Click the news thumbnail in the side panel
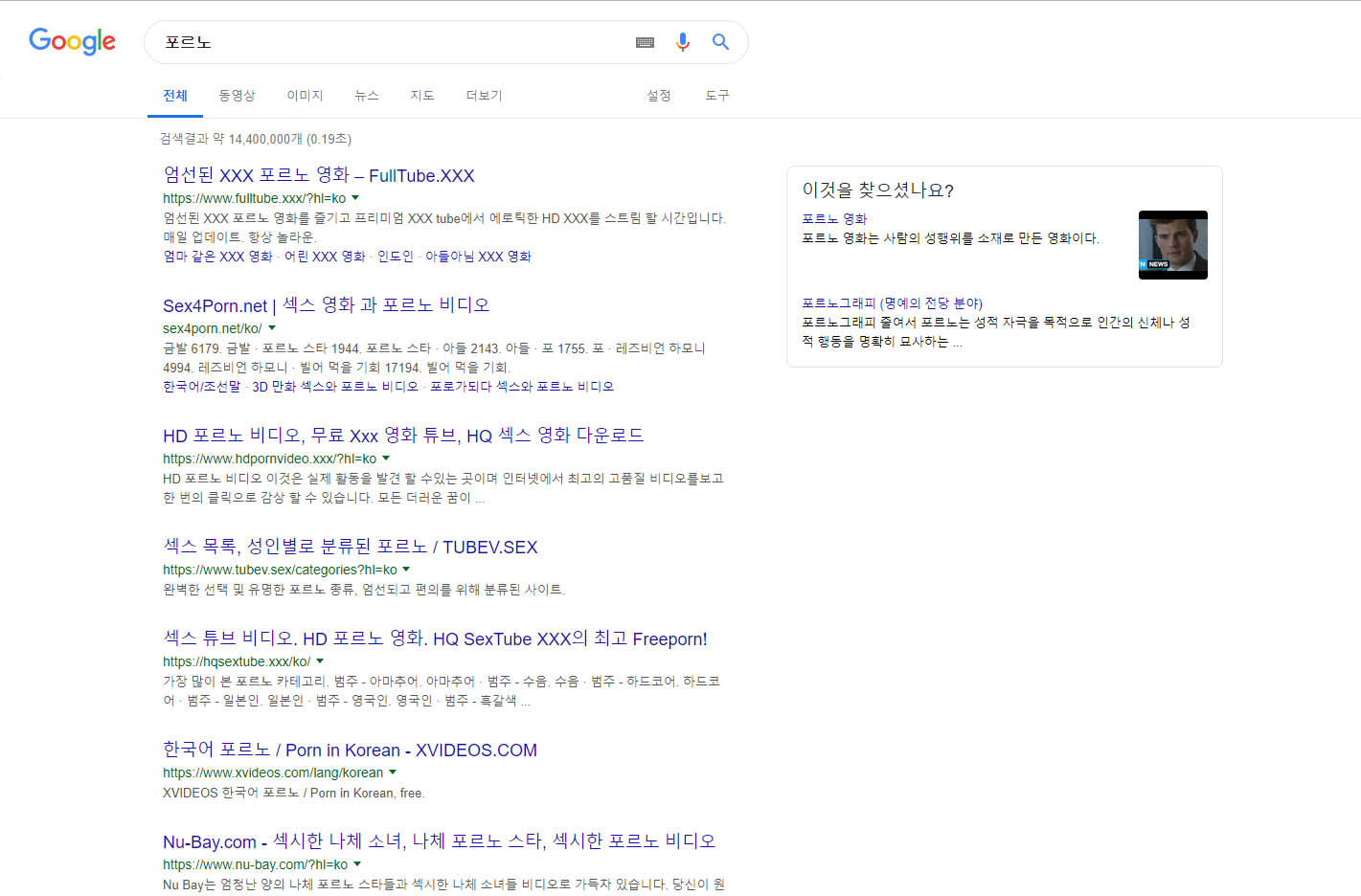The width and height of the screenshot is (1361, 896). 1172,245
